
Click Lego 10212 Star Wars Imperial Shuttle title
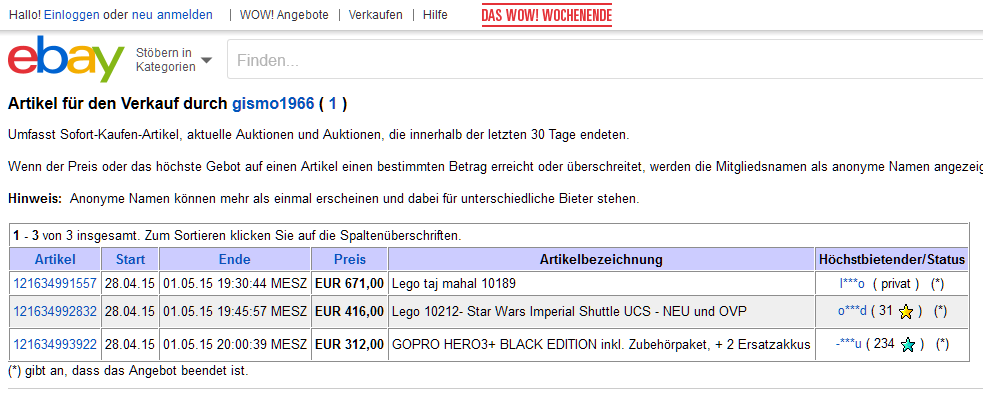(569, 311)
